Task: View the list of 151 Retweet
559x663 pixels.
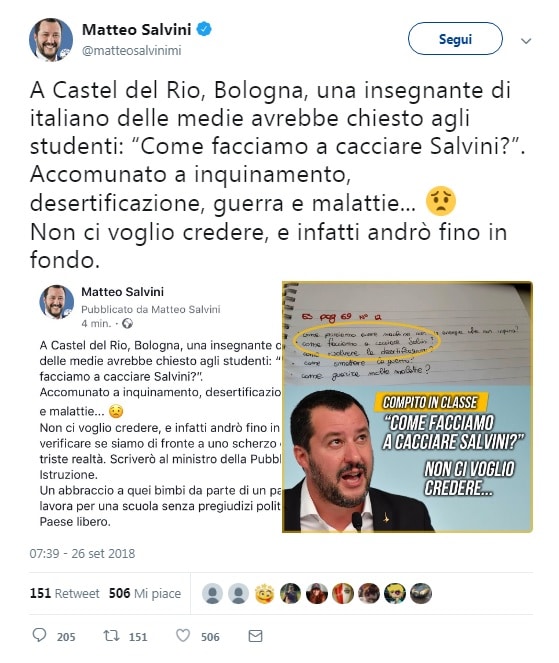Action: tap(64, 593)
